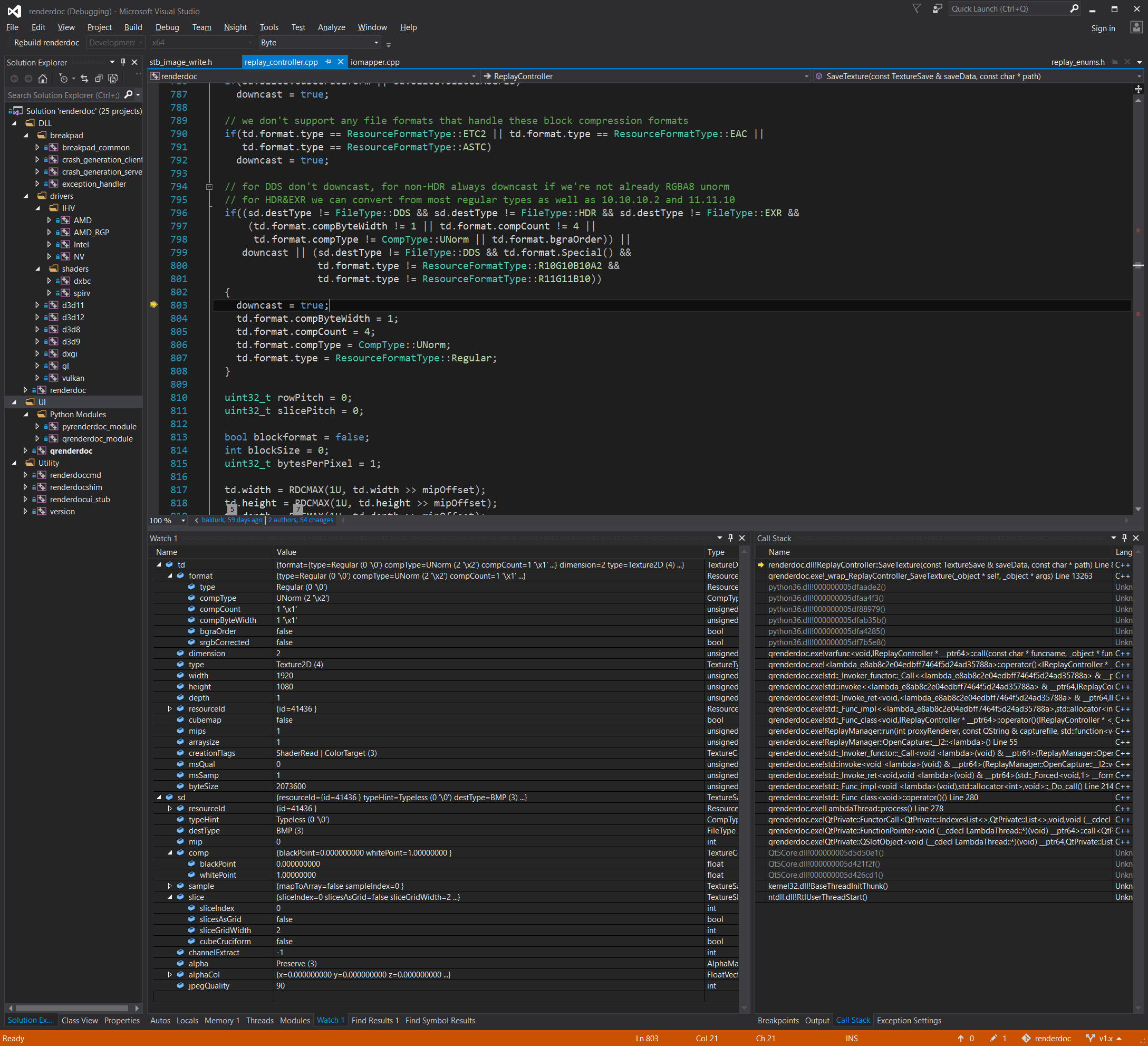Click the search magnifier in Solution Explorer
The height and width of the screenshot is (1046, 1148).
coord(130,94)
